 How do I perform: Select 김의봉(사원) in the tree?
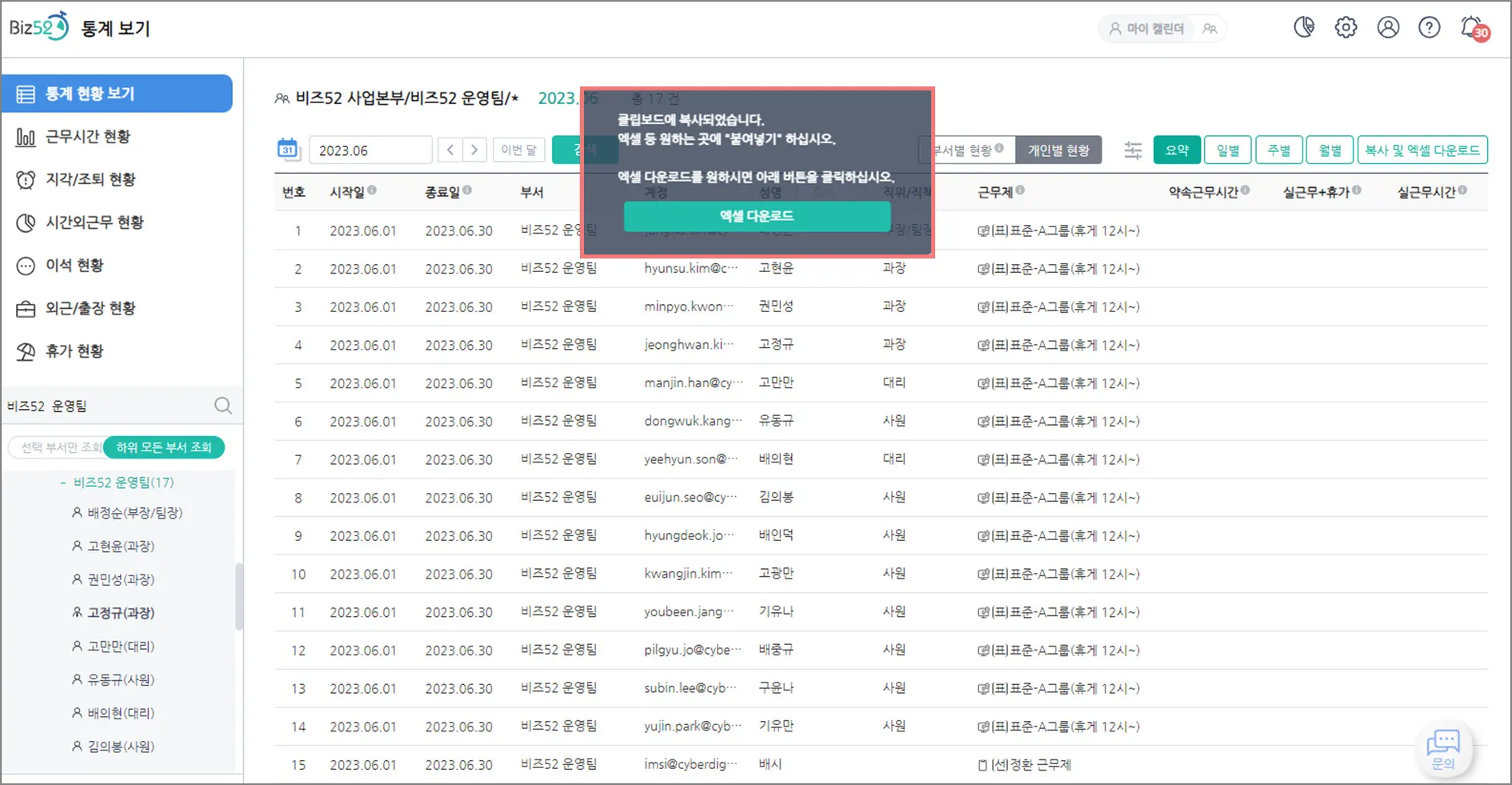click(x=113, y=747)
